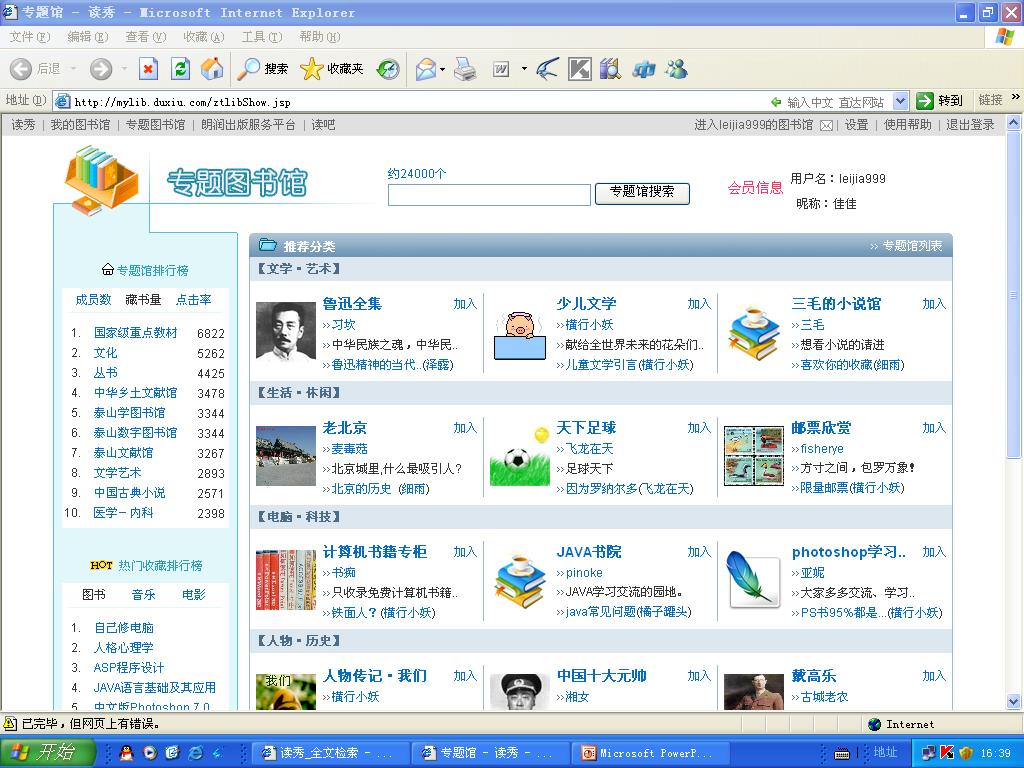Click the page vertical scrollbar thumb

pos(1014,294)
